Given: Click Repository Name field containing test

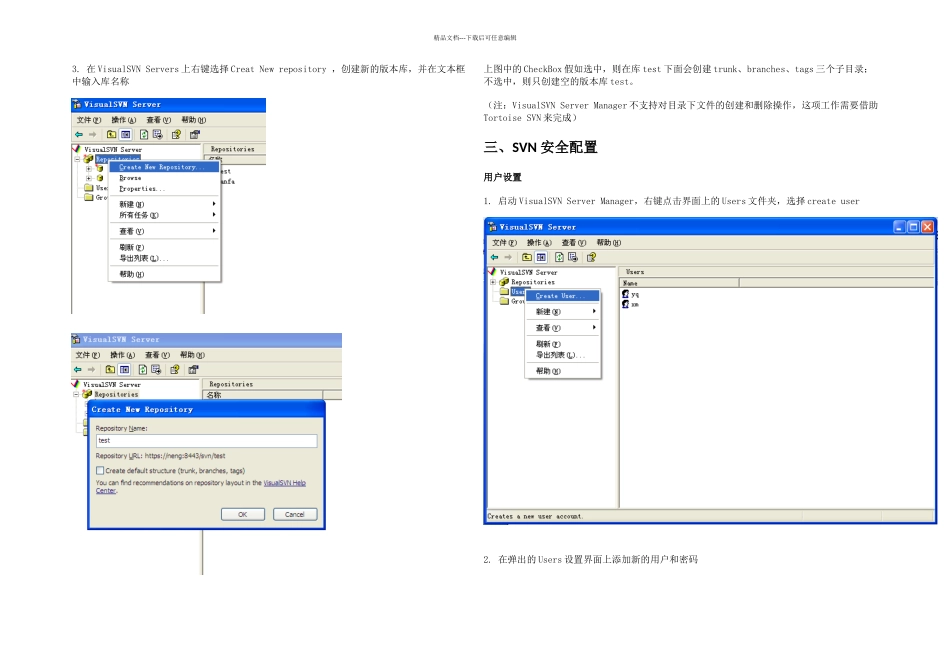Looking at the screenshot, I should pyautogui.click(x=207, y=441).
